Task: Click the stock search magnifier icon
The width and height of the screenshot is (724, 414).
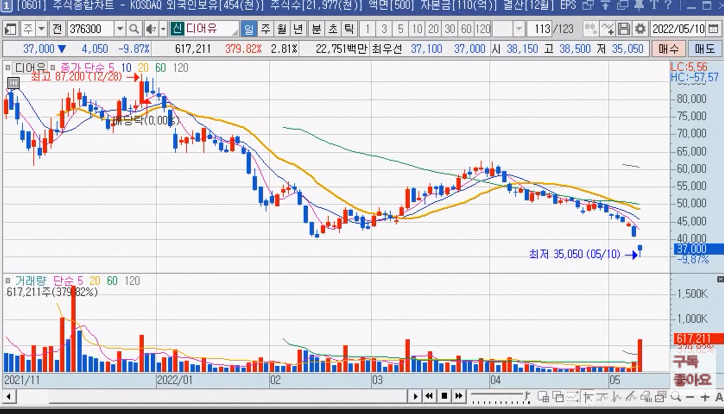Action: [x=134, y=29]
